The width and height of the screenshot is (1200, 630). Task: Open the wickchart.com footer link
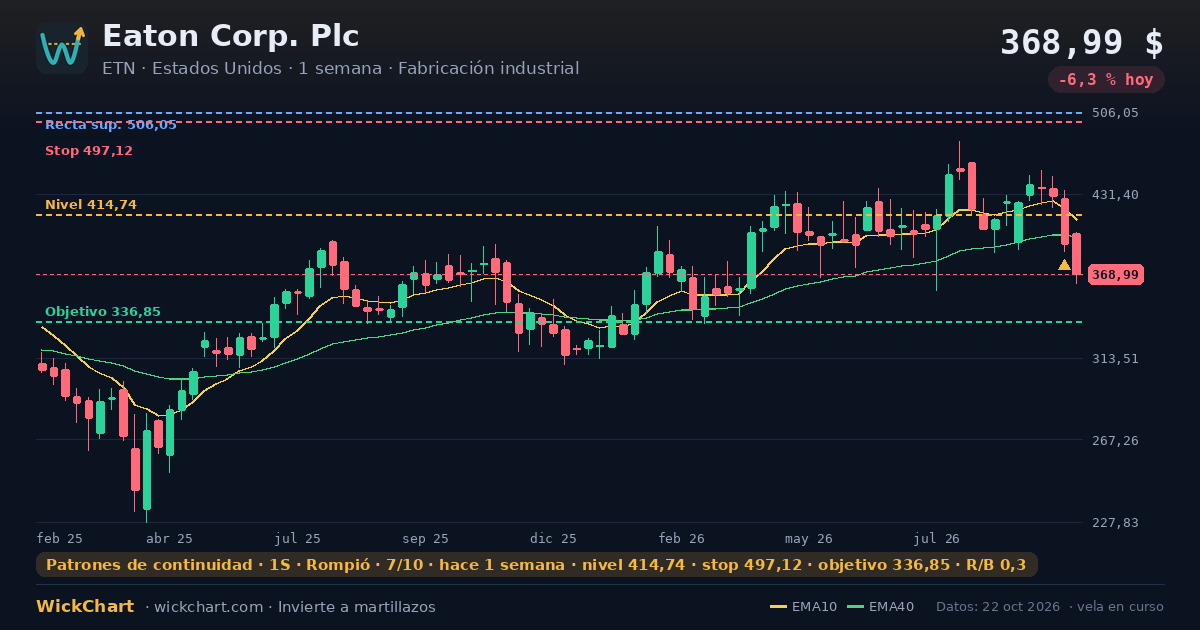tap(209, 607)
